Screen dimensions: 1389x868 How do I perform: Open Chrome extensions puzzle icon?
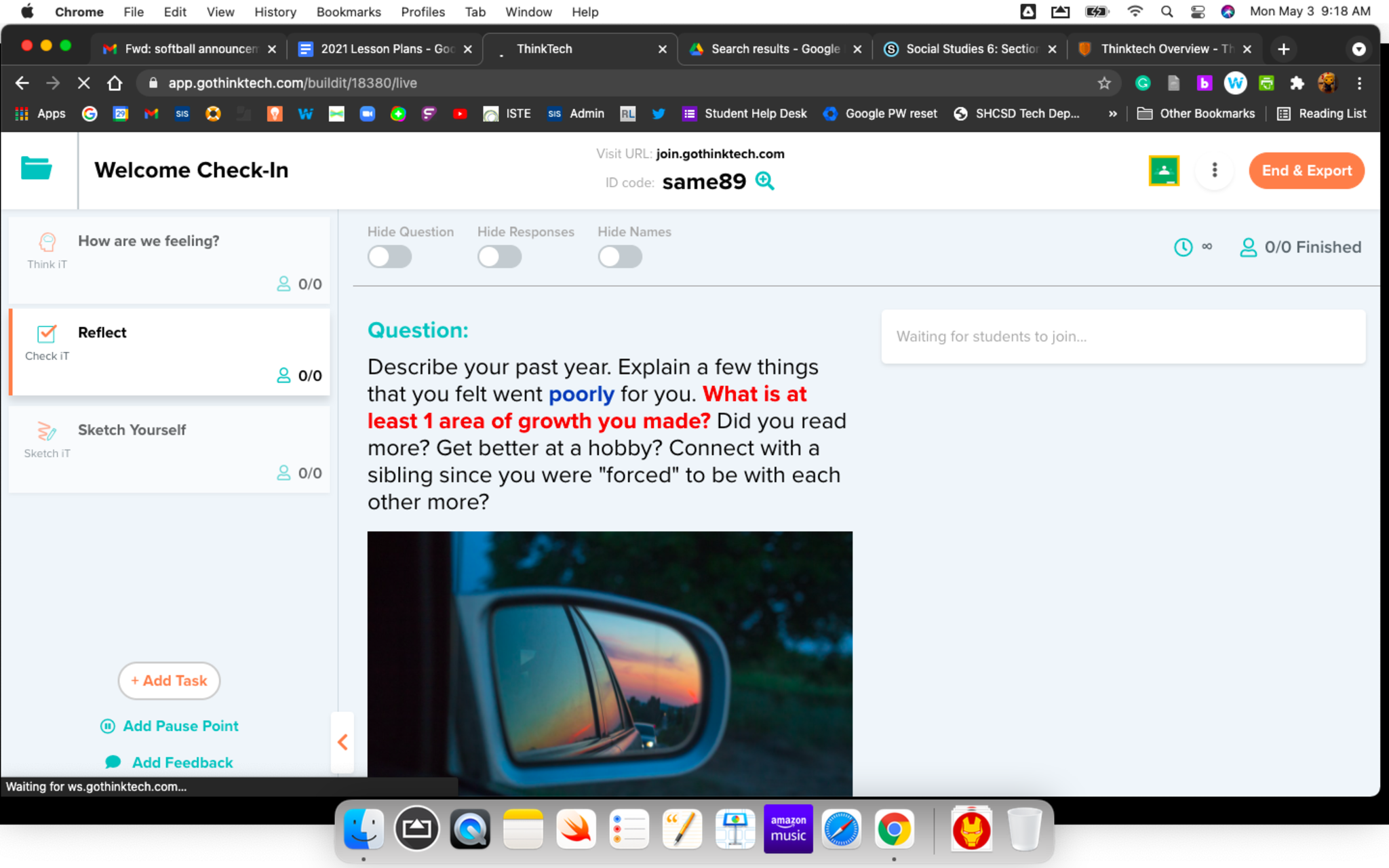pos(1297,83)
